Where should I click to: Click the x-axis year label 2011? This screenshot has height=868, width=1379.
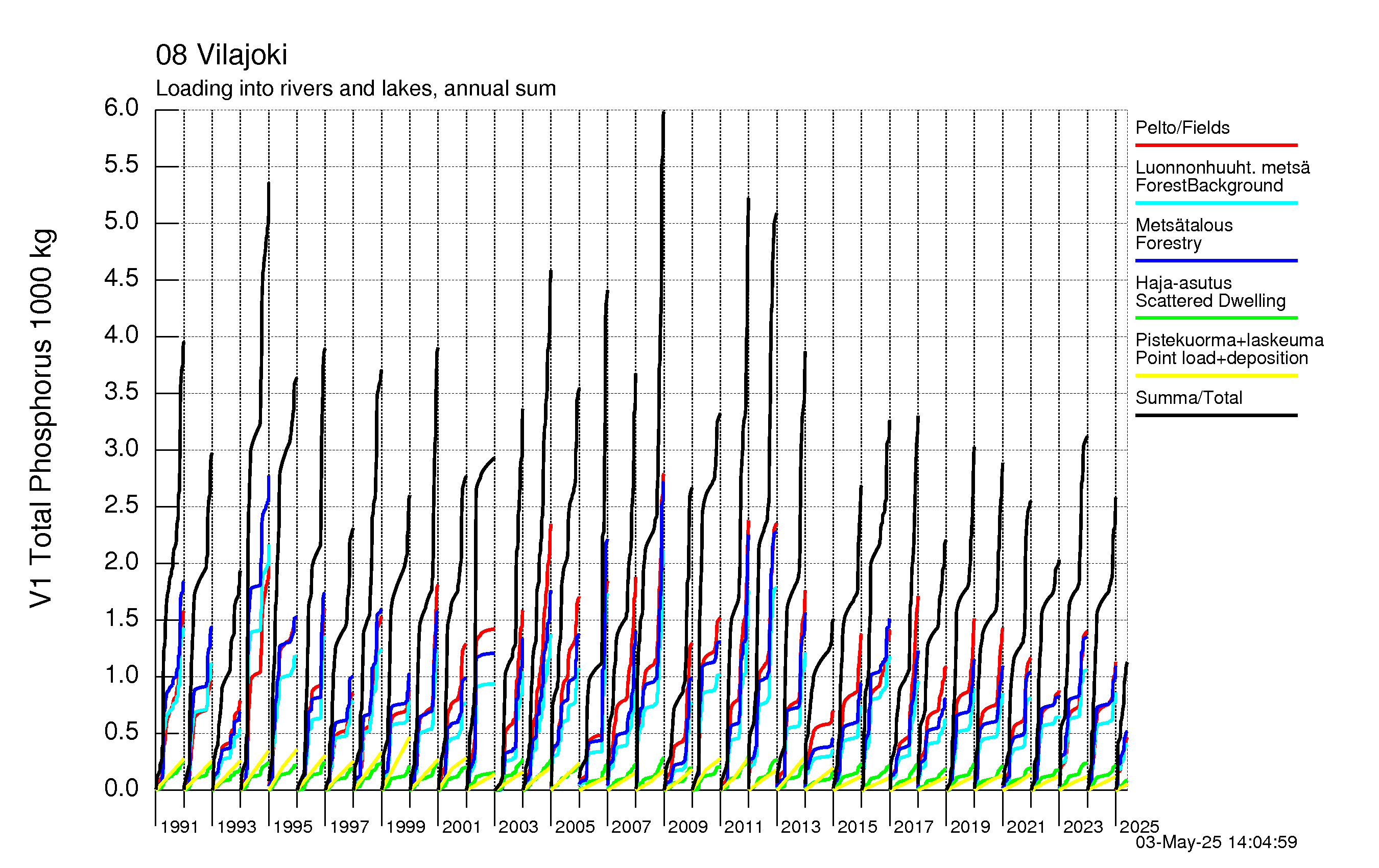coord(744,827)
